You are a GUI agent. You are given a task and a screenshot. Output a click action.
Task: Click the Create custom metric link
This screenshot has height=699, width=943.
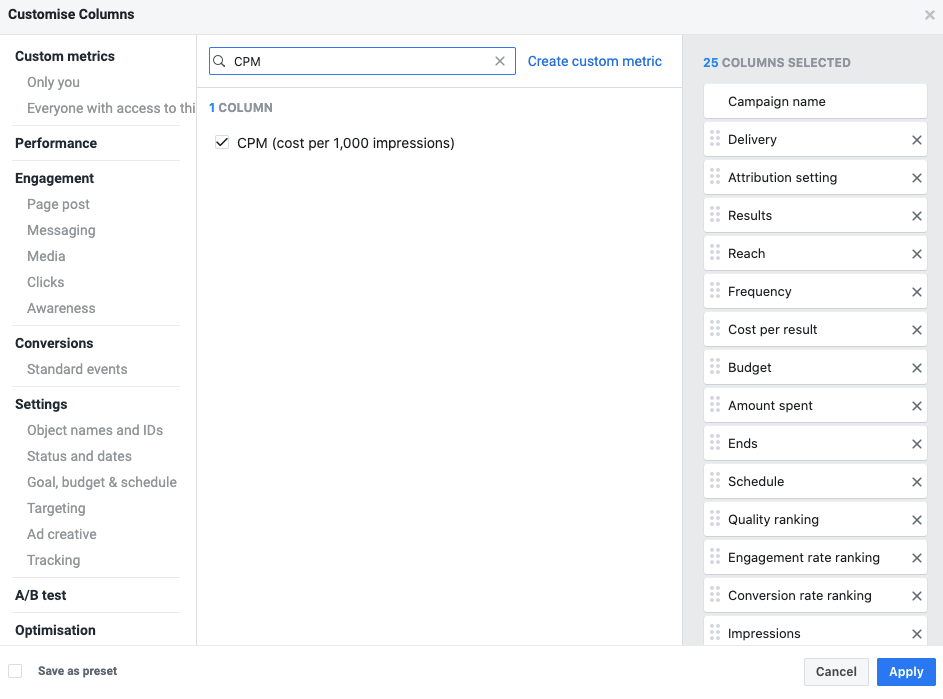point(594,61)
